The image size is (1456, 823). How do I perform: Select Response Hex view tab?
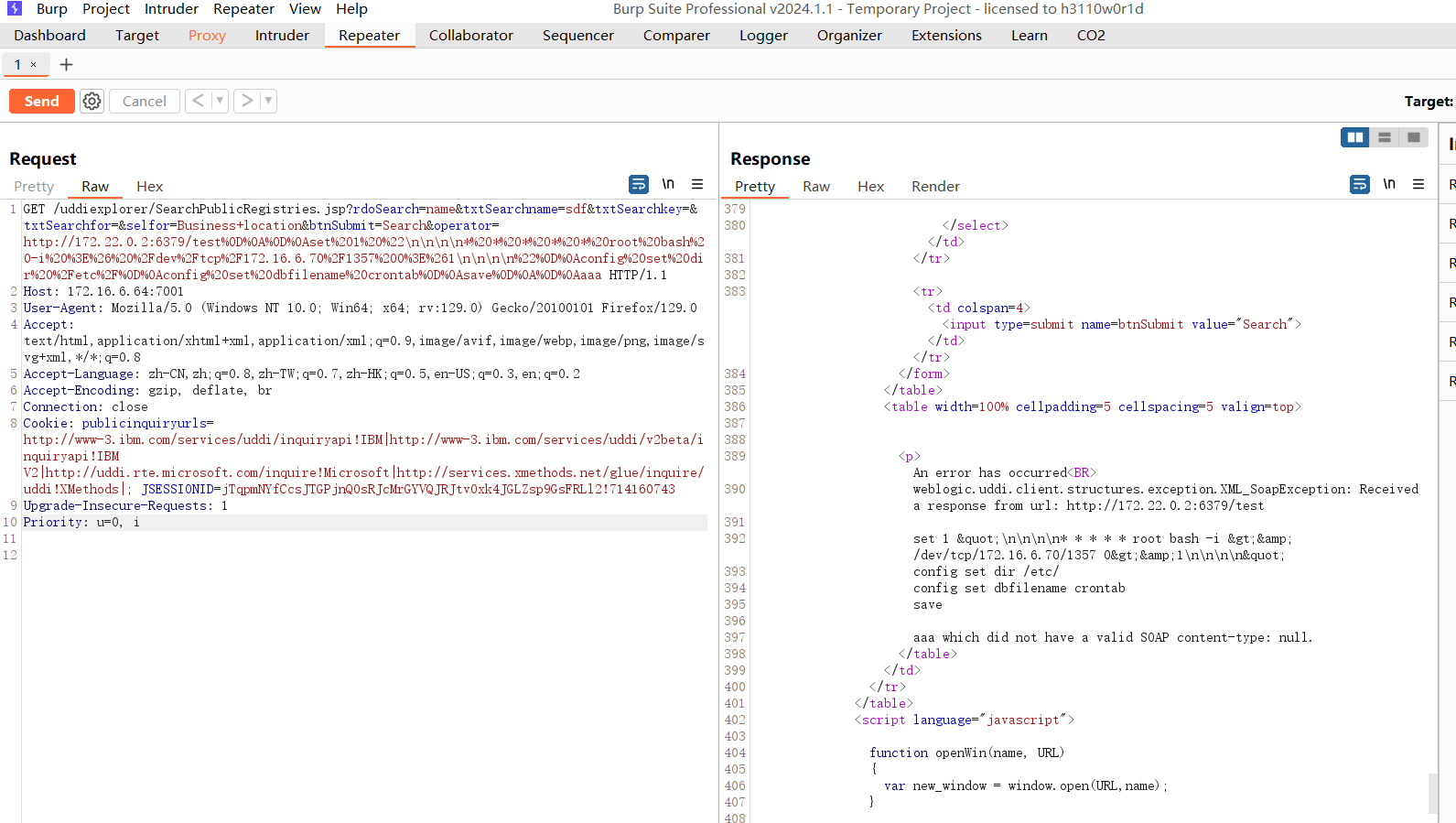click(x=871, y=187)
